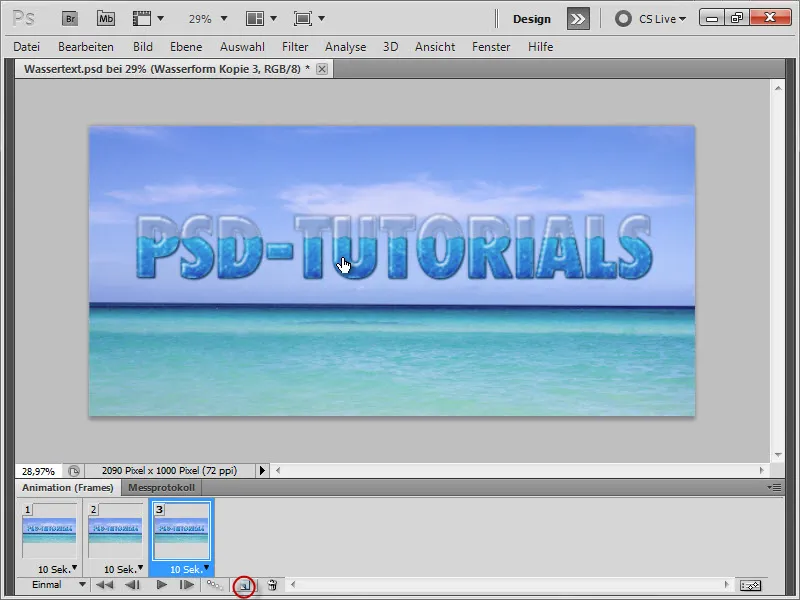Click the canvas horizontal scrollbar right arrow
The image size is (800, 600).
pyautogui.click(x=762, y=470)
